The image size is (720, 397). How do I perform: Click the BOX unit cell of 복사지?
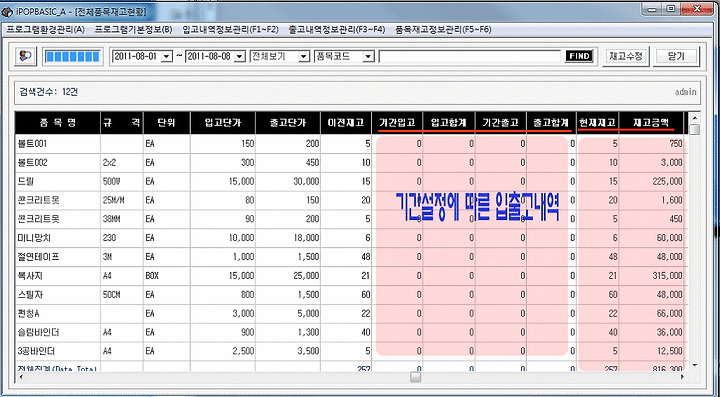pos(166,276)
